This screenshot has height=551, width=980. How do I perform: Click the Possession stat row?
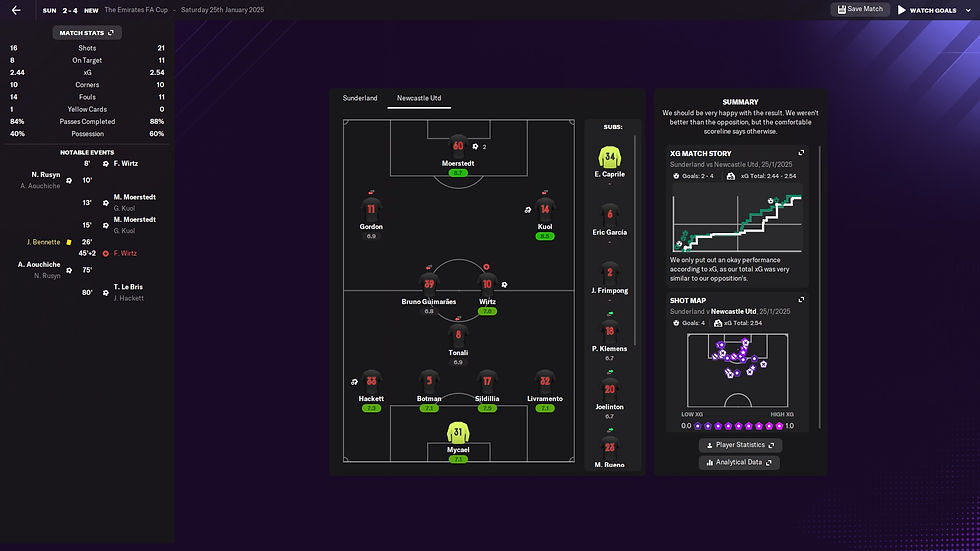pos(87,134)
